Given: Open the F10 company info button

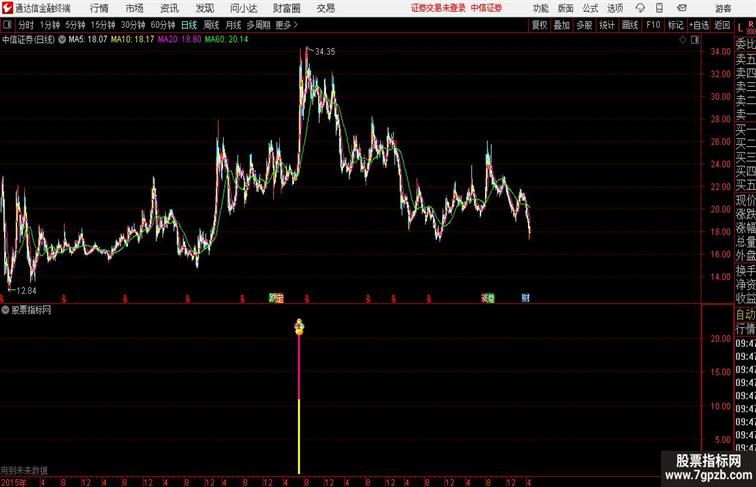Looking at the screenshot, I should [653, 25].
